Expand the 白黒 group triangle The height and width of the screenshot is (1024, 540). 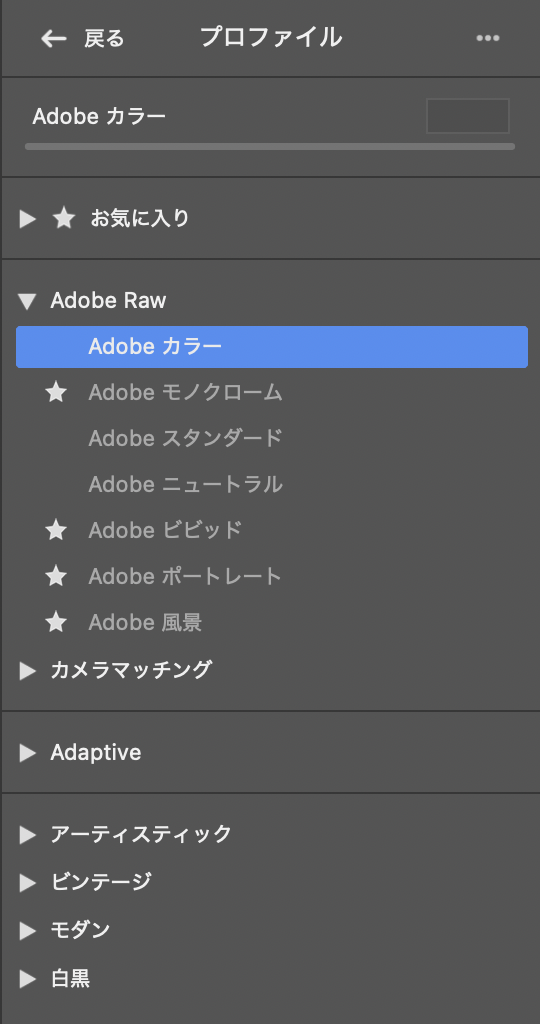(x=27, y=979)
